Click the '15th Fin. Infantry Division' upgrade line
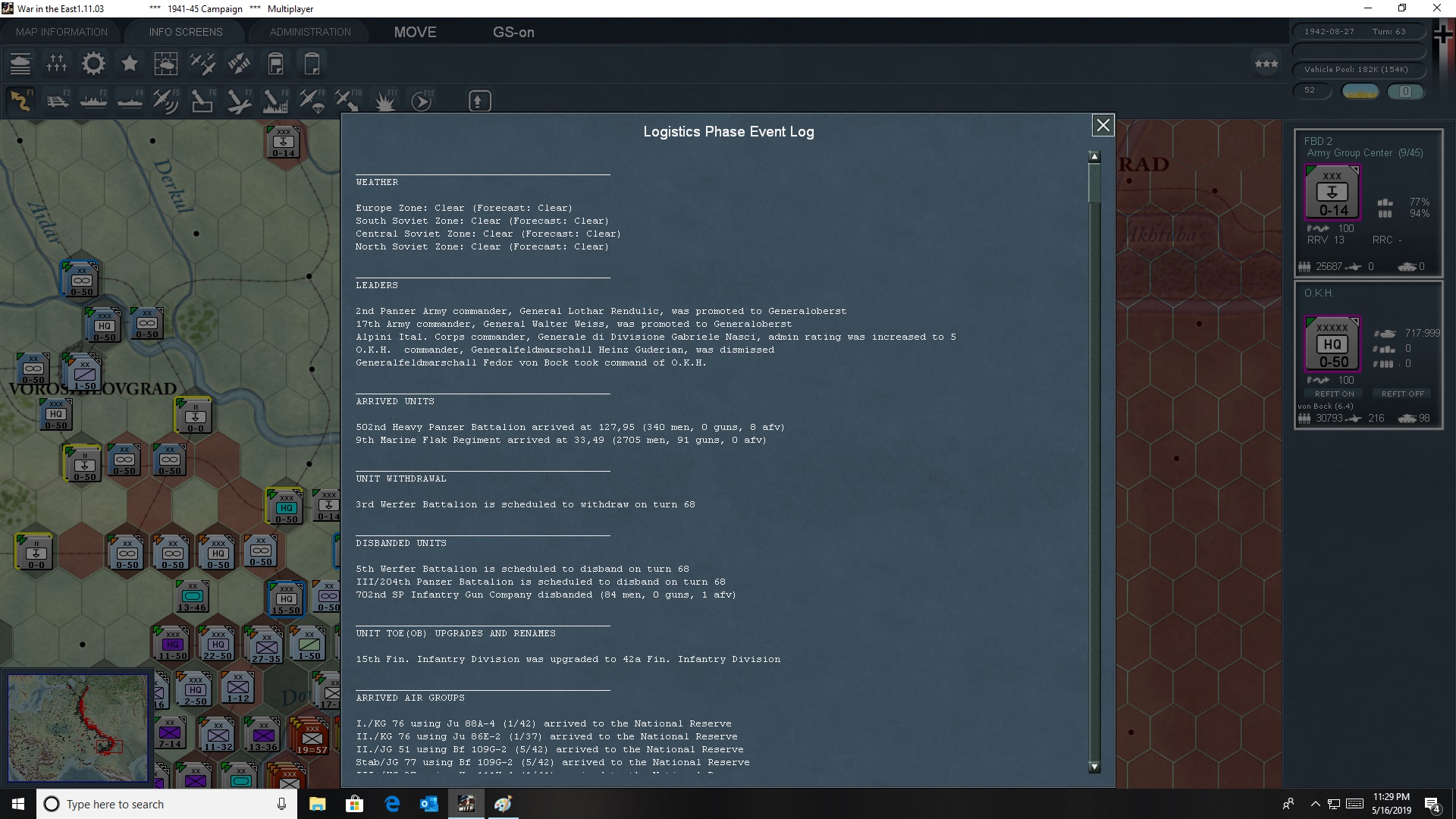This screenshot has width=1456, height=819. 568,659
